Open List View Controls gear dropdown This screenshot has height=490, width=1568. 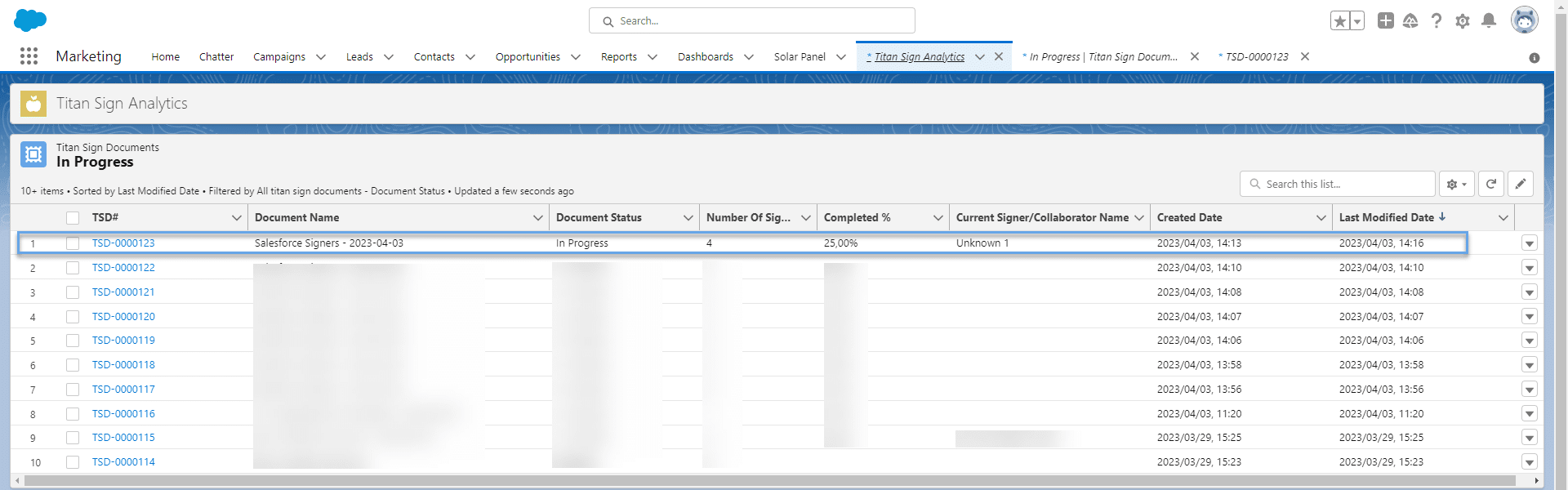tap(1456, 184)
